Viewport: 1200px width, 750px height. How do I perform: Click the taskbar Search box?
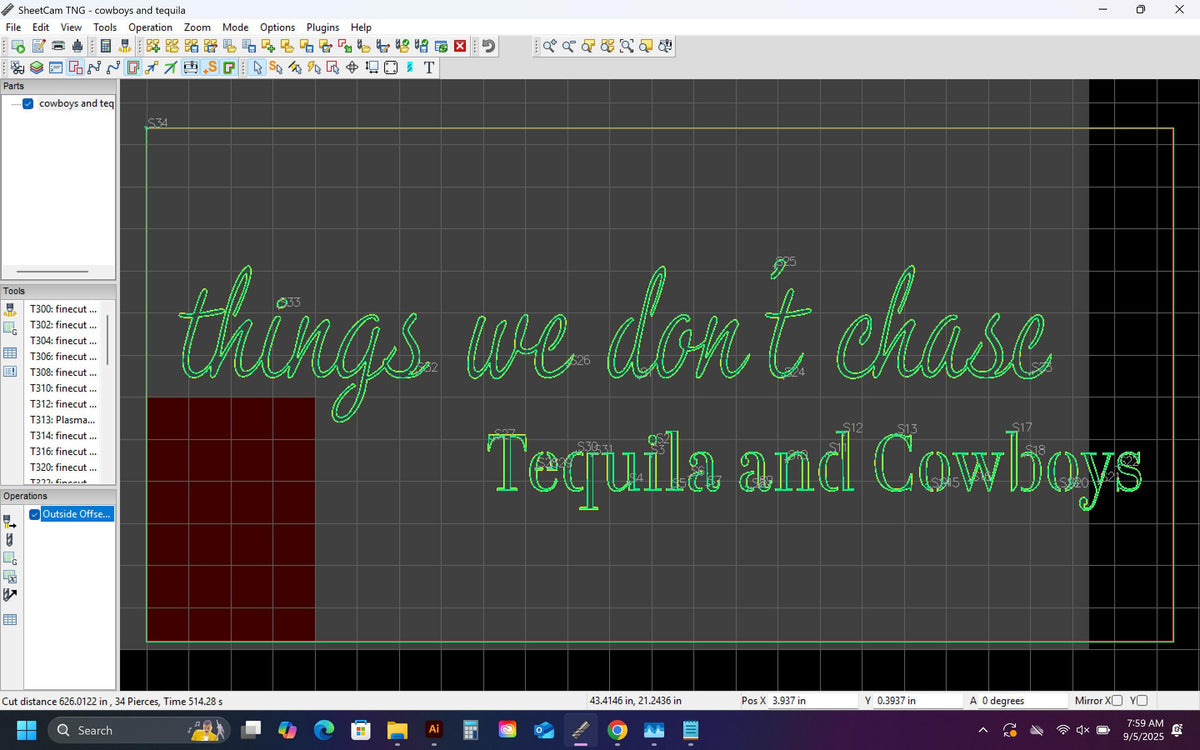point(139,730)
